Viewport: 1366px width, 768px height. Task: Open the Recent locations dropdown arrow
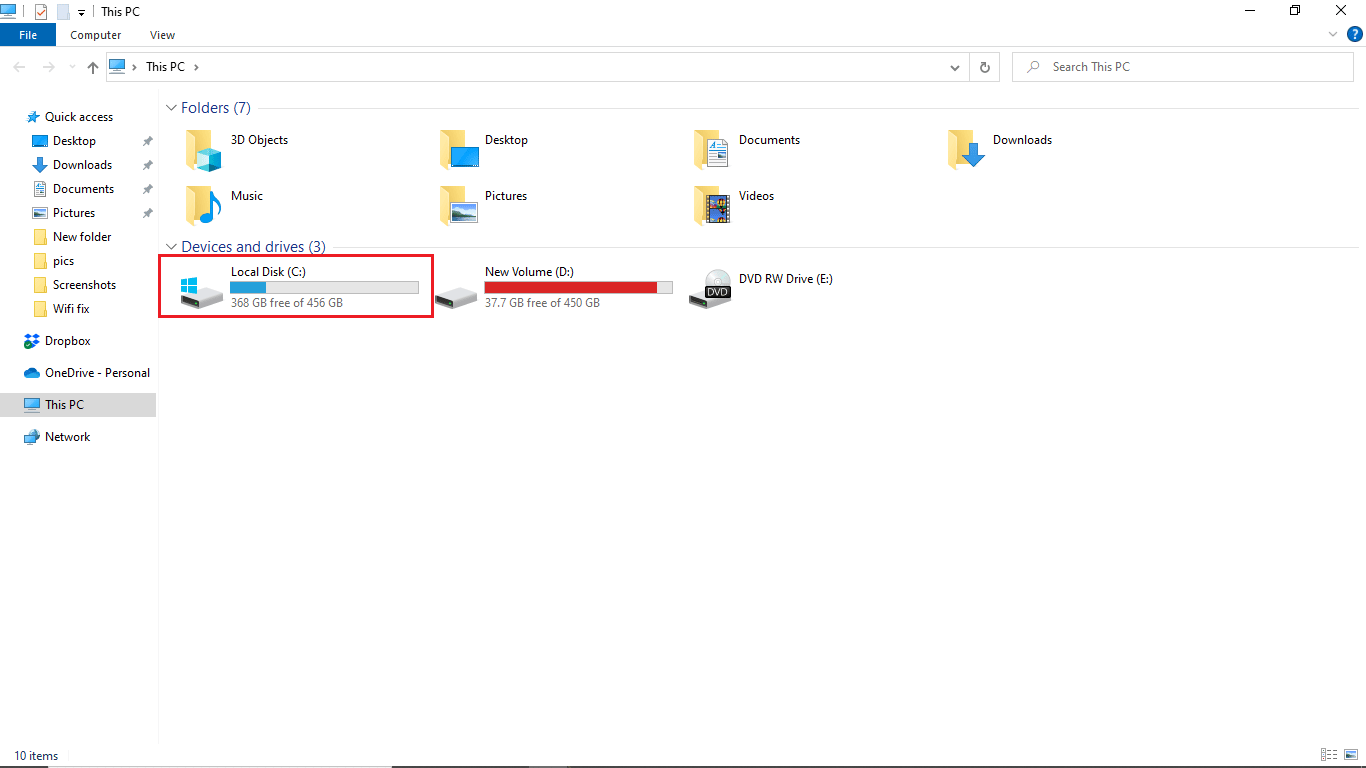(x=71, y=67)
